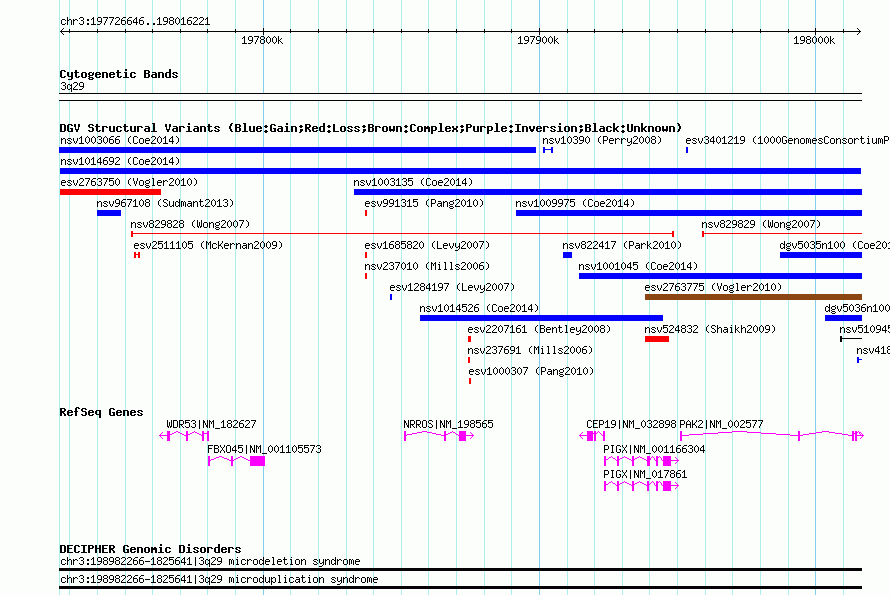This screenshot has height=595, width=890.
Task: Select the dgv5036n100 variant blue bar
Action: (x=843, y=318)
